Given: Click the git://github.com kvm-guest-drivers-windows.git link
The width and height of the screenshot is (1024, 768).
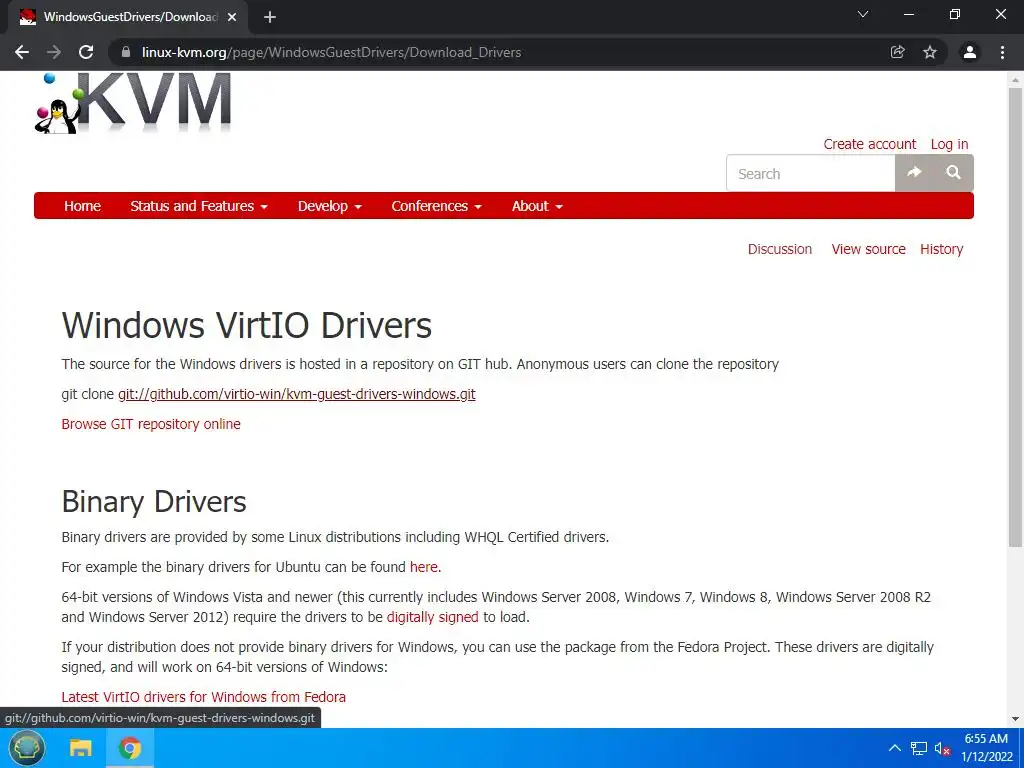Looking at the screenshot, I should (x=296, y=394).
